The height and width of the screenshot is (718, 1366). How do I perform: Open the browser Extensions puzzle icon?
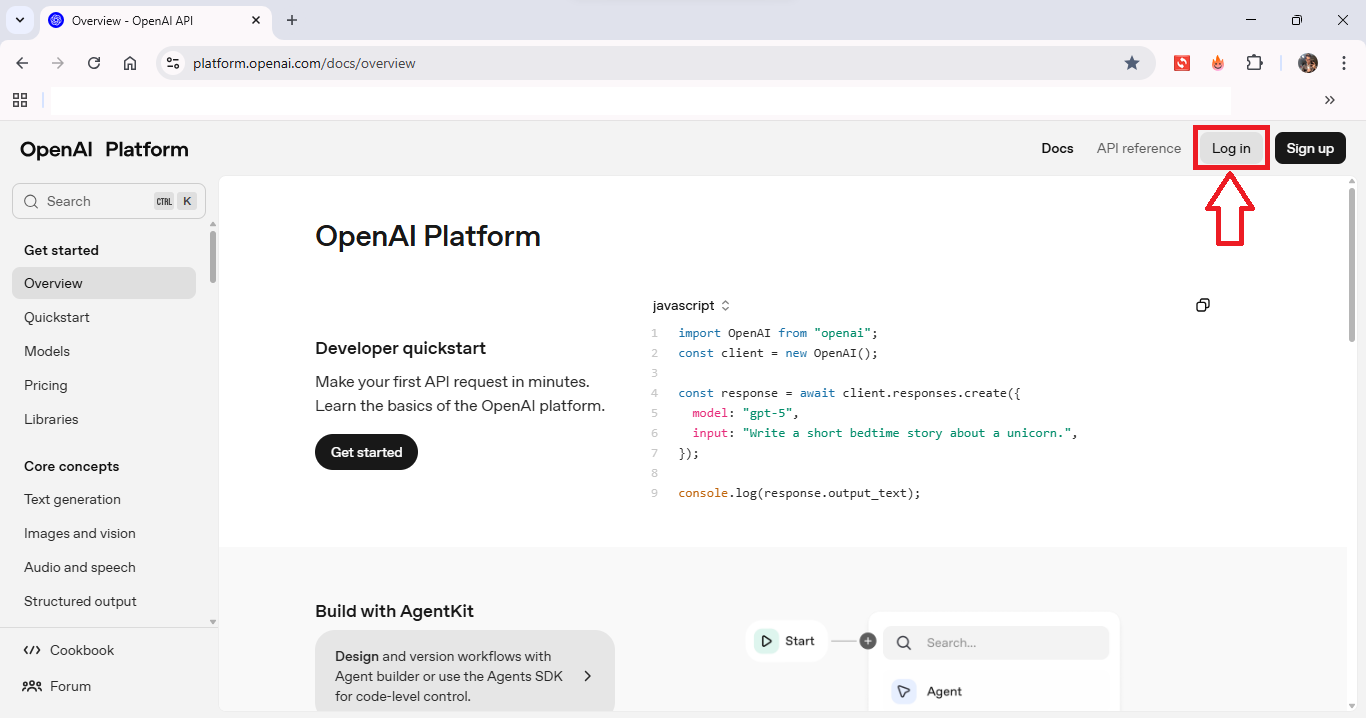pyautogui.click(x=1254, y=63)
